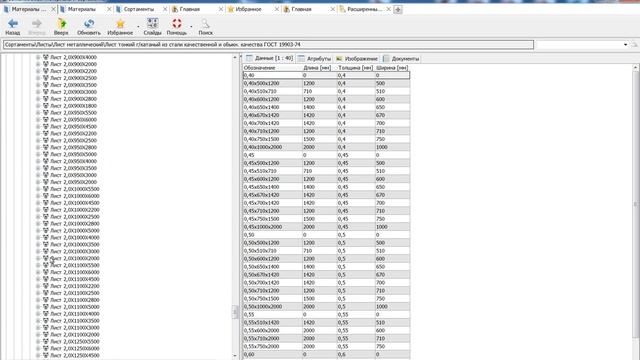Expand the Лист 2,0X1000X4500 tree node

click(x=38, y=203)
